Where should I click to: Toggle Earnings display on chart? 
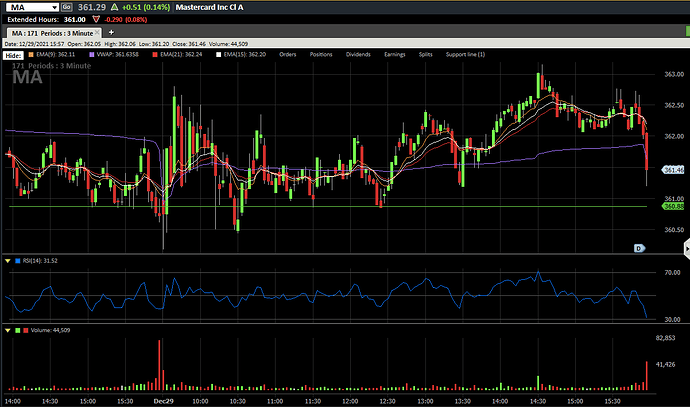tap(394, 55)
